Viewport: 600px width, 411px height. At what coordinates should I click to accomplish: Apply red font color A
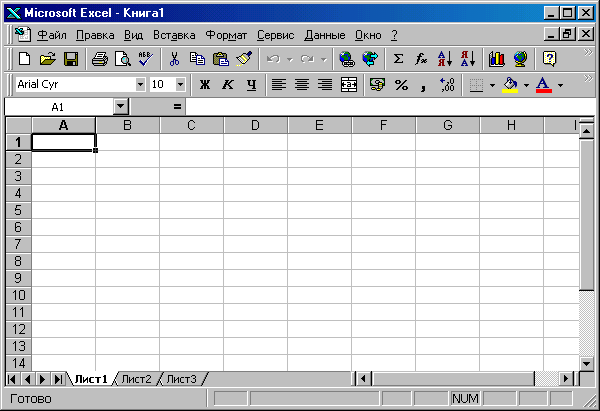click(x=544, y=85)
